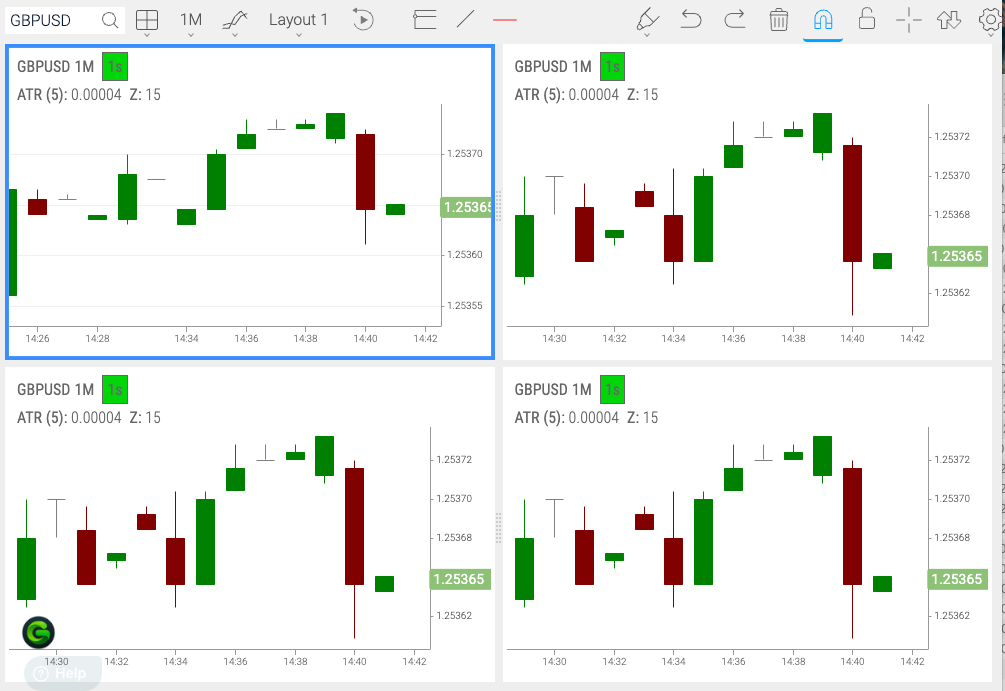The height and width of the screenshot is (691, 1005).
Task: Select the red horizontal line tool
Action: tap(505, 20)
